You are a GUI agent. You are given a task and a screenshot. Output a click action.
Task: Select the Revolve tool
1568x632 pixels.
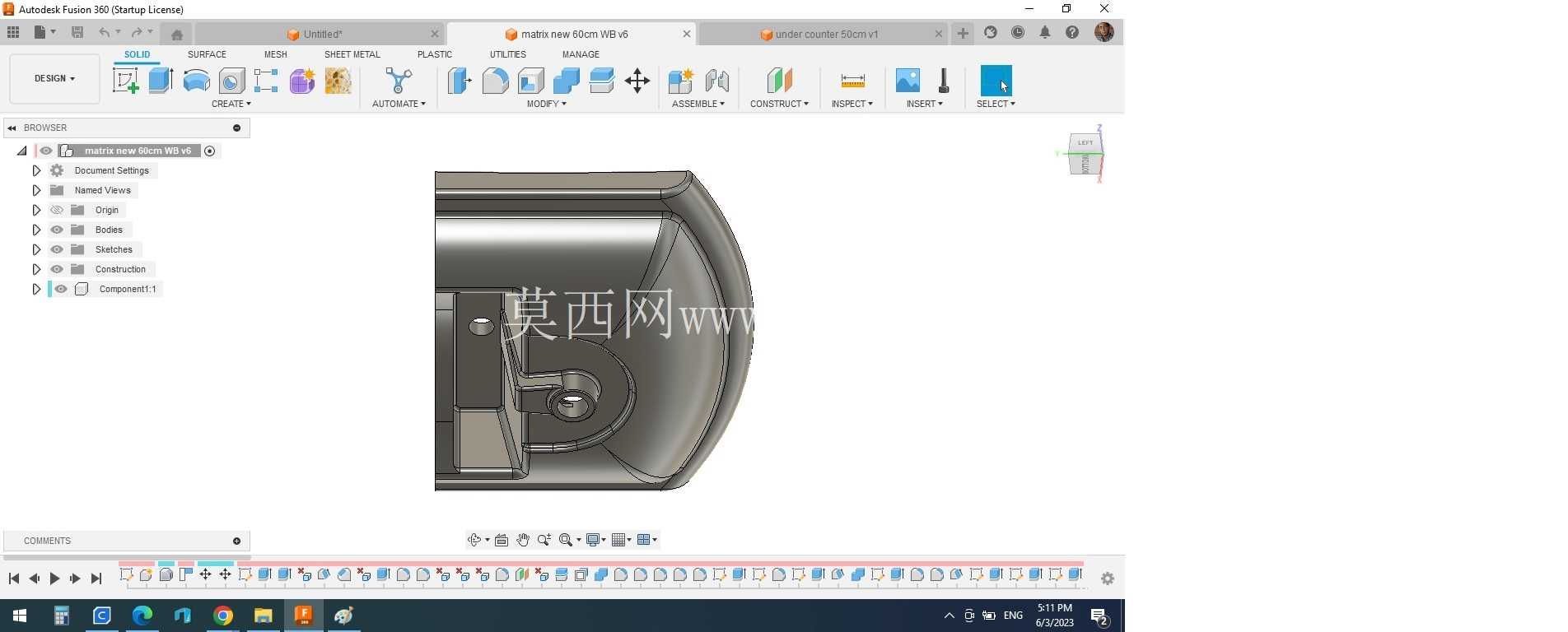pyautogui.click(x=196, y=81)
